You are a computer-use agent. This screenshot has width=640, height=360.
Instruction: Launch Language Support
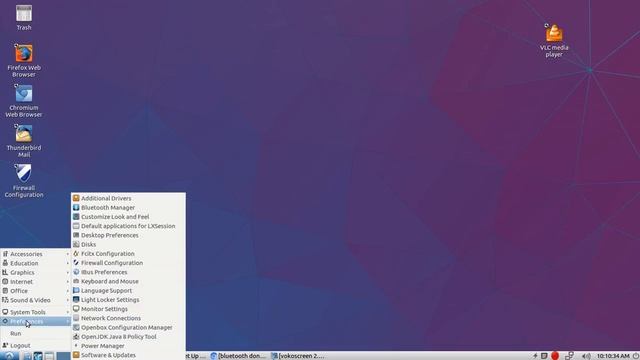pyautogui.click(x=128, y=291)
